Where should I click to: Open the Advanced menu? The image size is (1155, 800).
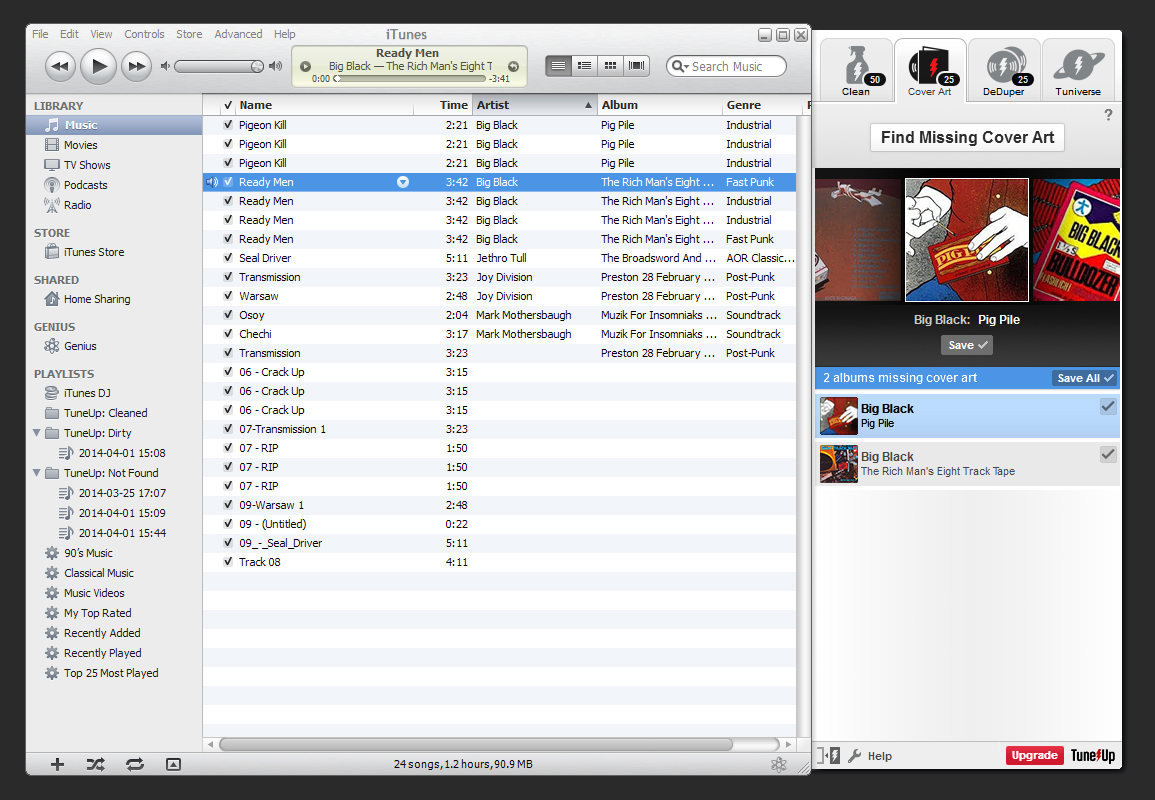[x=238, y=34]
